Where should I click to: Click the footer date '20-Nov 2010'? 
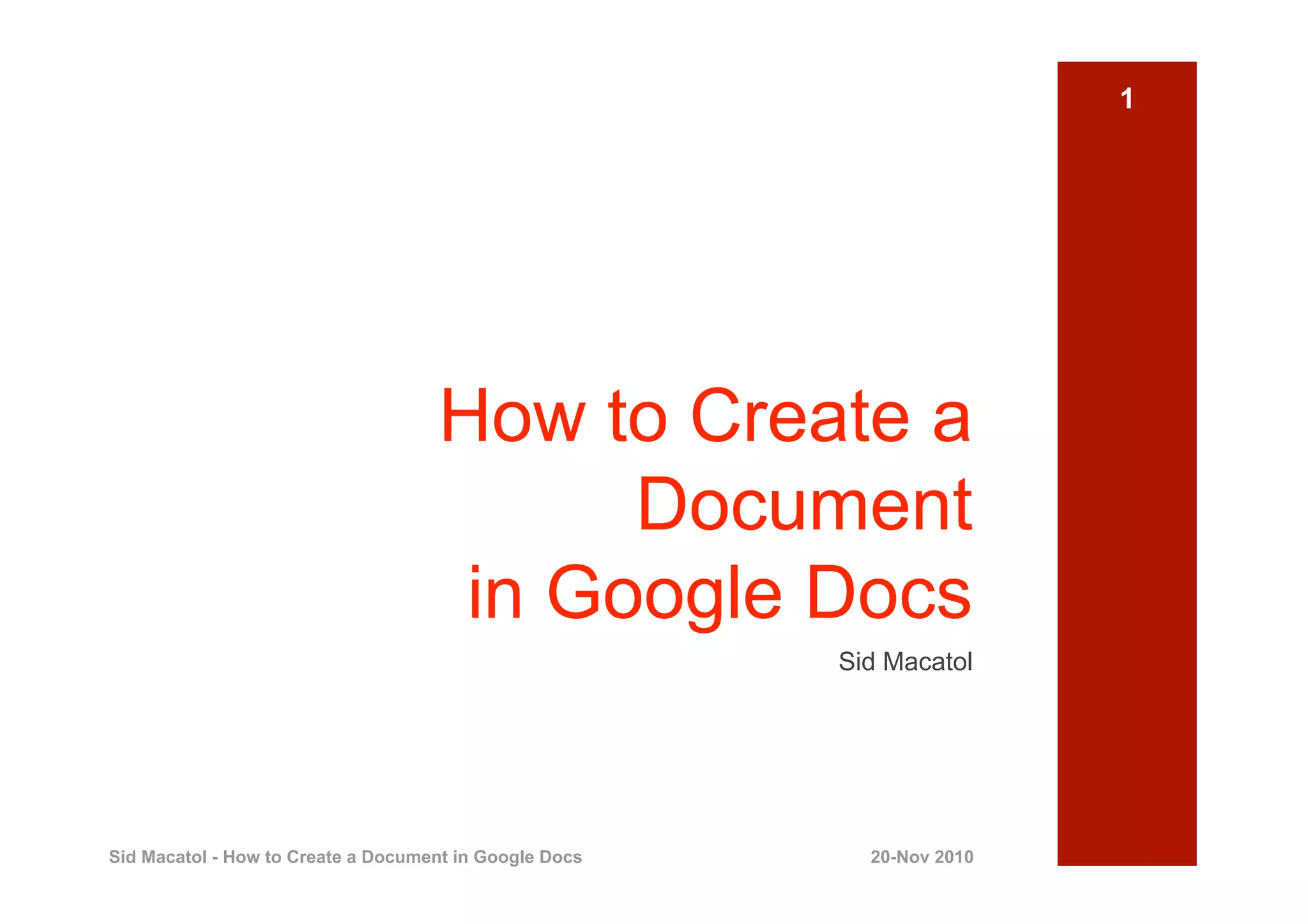pyautogui.click(x=922, y=857)
